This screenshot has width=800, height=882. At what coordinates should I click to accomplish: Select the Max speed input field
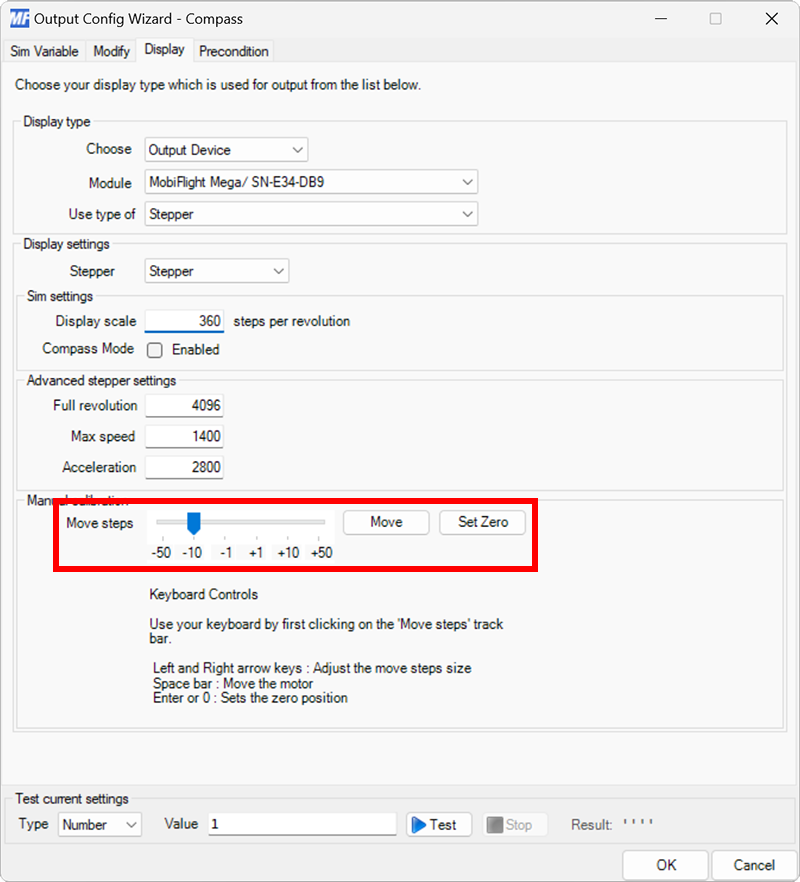(x=184, y=436)
